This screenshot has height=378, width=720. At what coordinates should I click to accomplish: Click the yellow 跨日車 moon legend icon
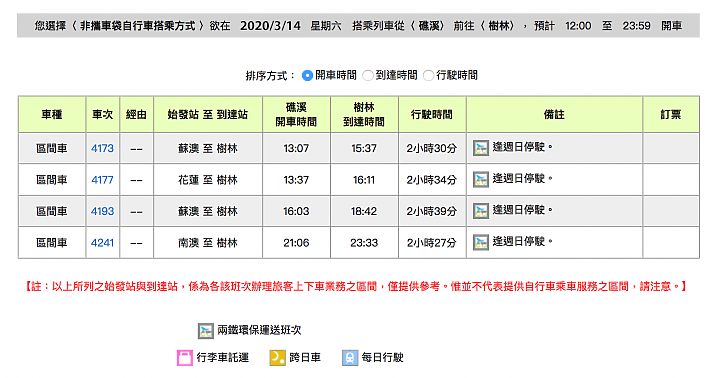277,358
